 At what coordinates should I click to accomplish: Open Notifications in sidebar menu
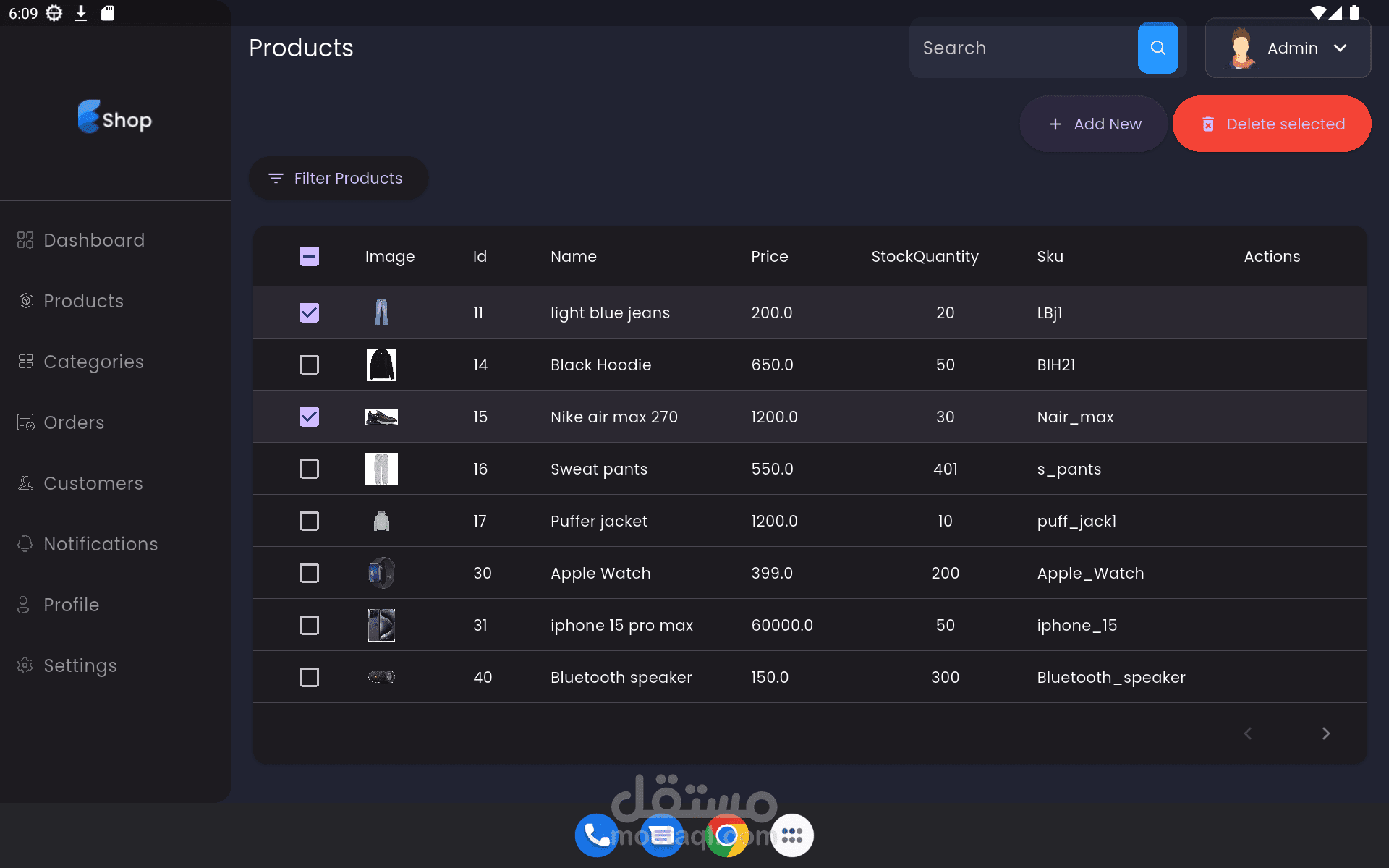101,544
